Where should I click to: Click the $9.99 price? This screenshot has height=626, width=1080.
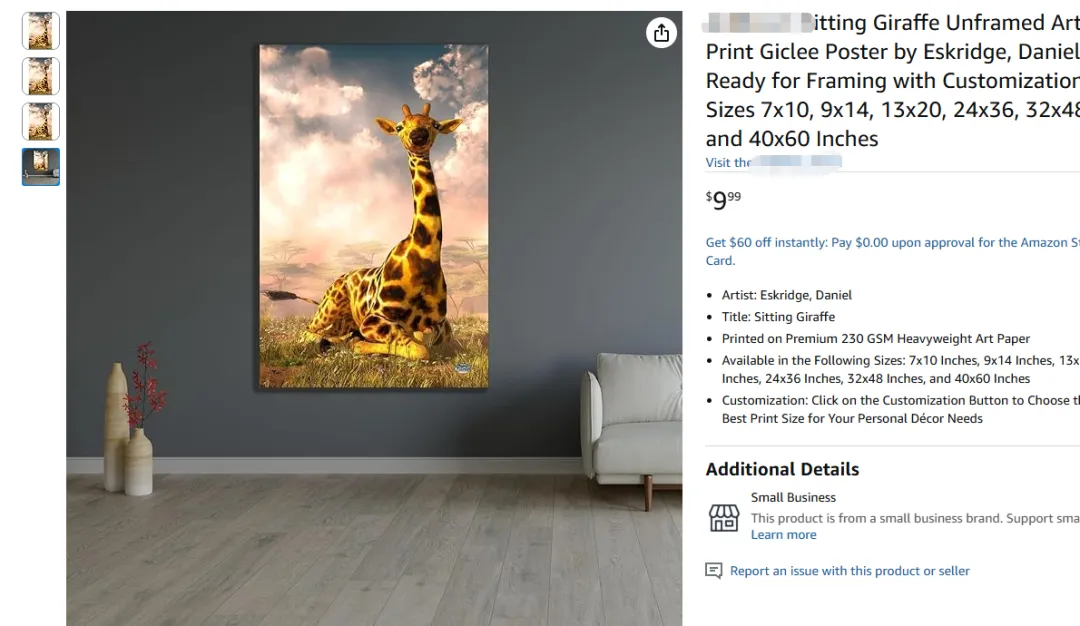tap(723, 200)
